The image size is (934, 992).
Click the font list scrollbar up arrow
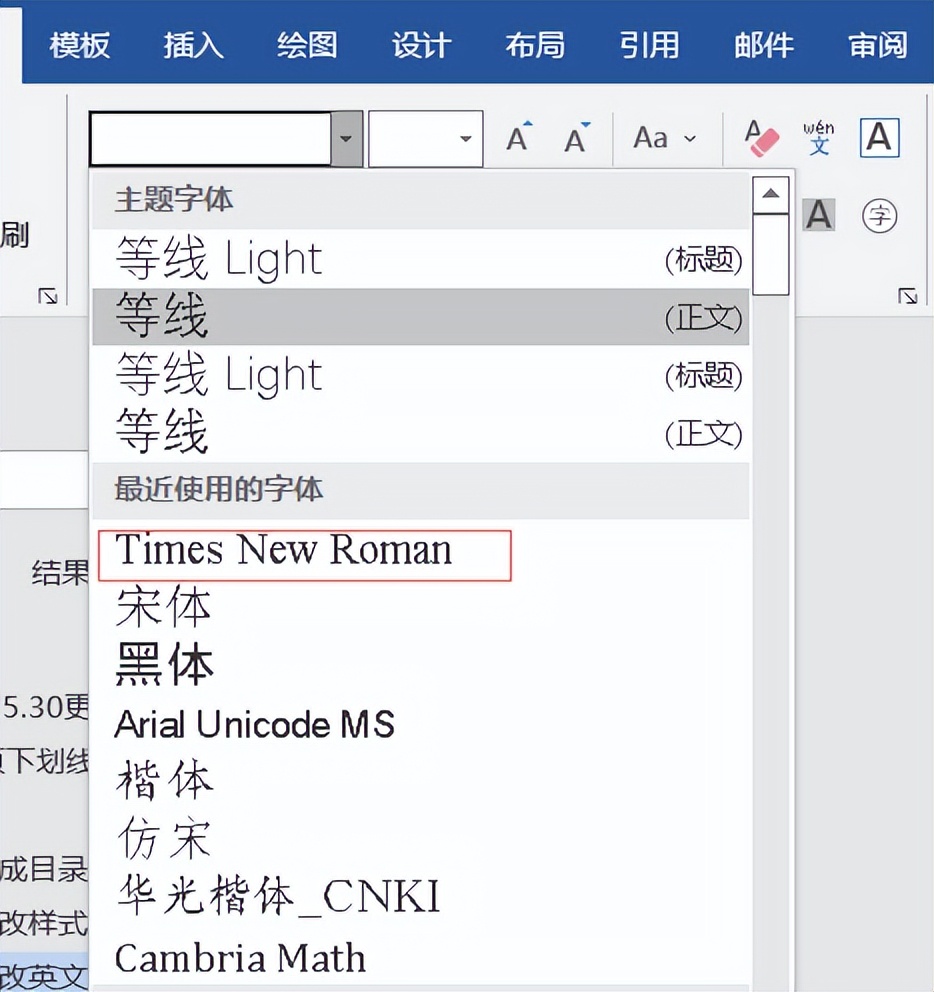coord(770,193)
